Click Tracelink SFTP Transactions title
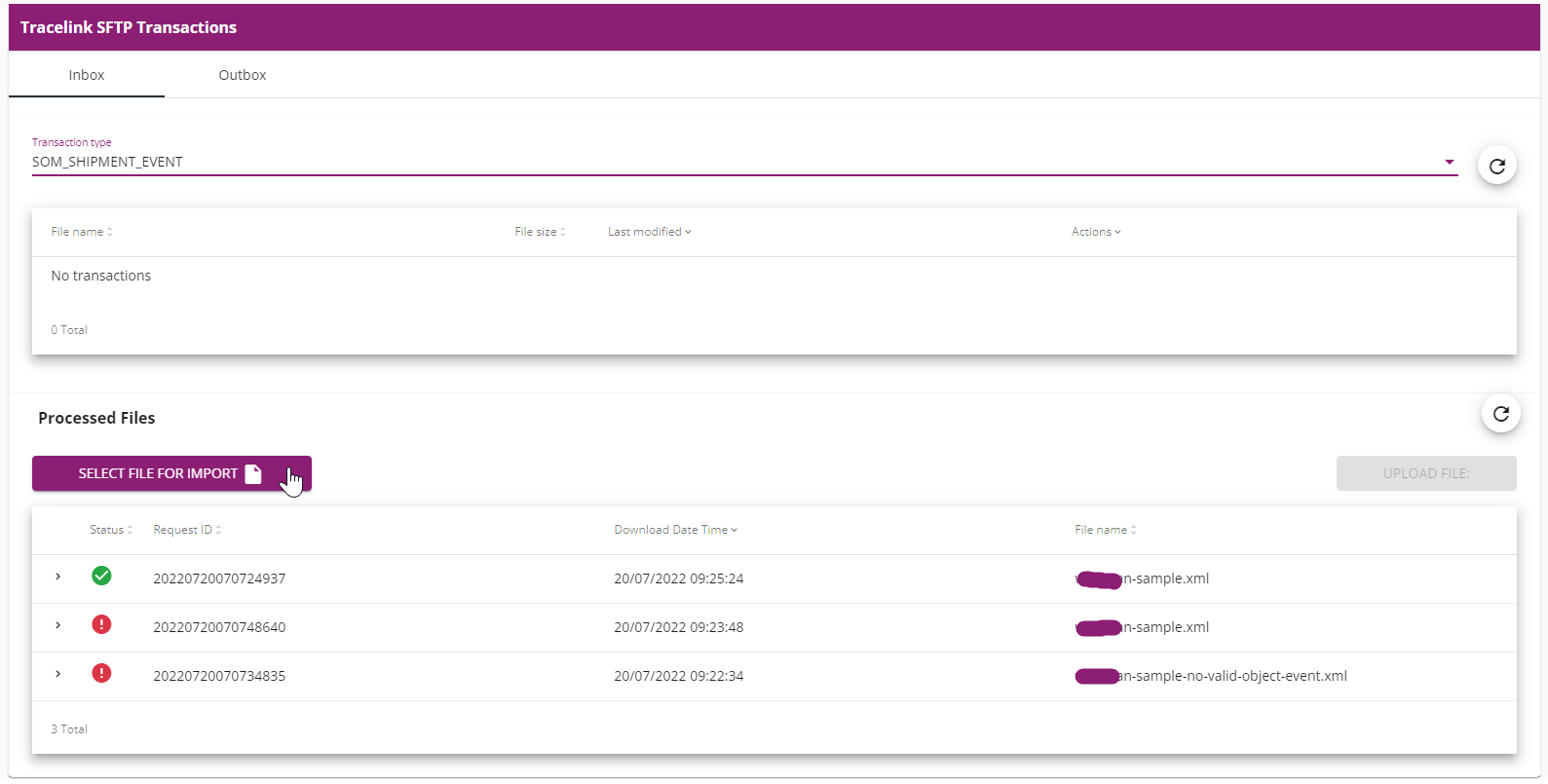This screenshot has width=1548, height=784. click(129, 27)
